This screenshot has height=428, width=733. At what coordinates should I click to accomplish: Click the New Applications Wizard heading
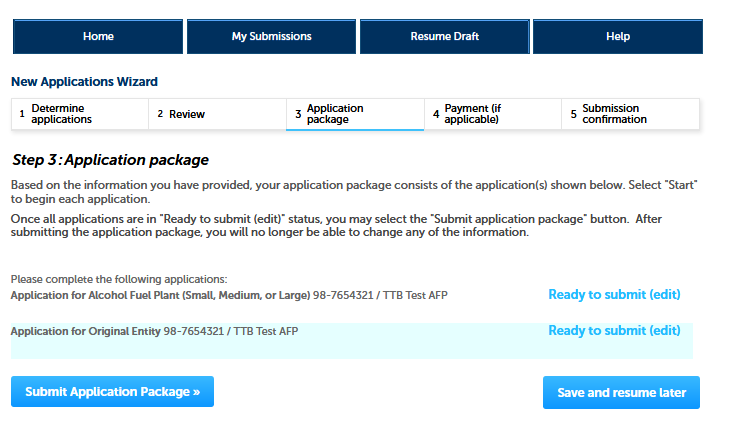pos(84,82)
